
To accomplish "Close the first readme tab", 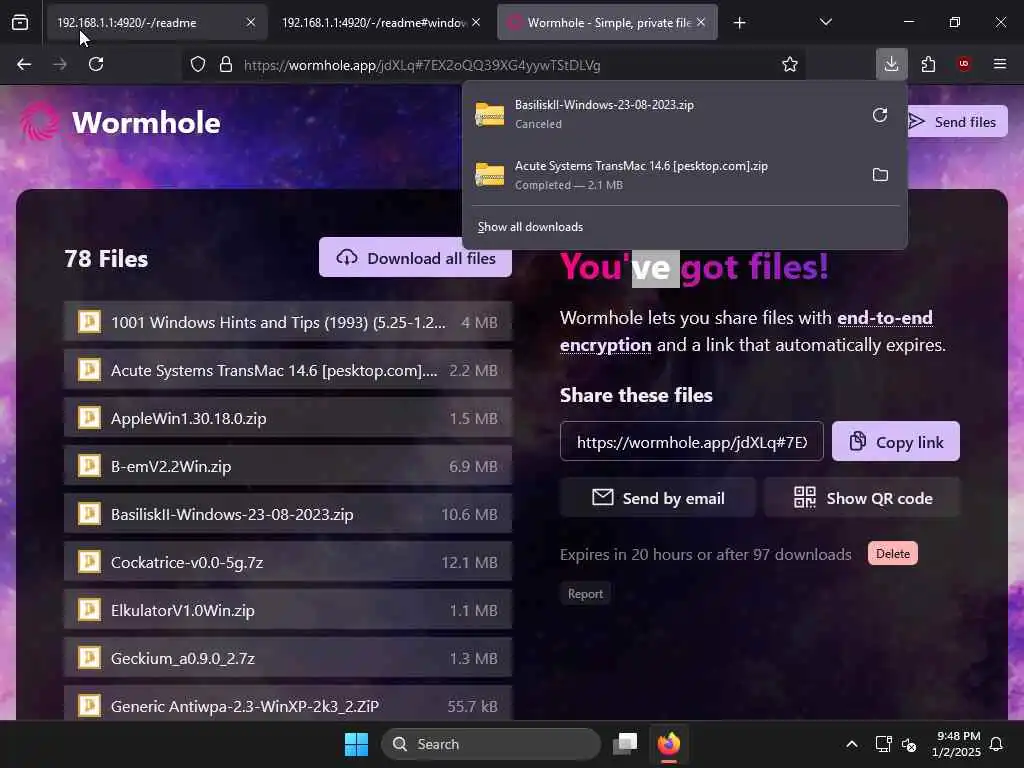I will 251,22.
